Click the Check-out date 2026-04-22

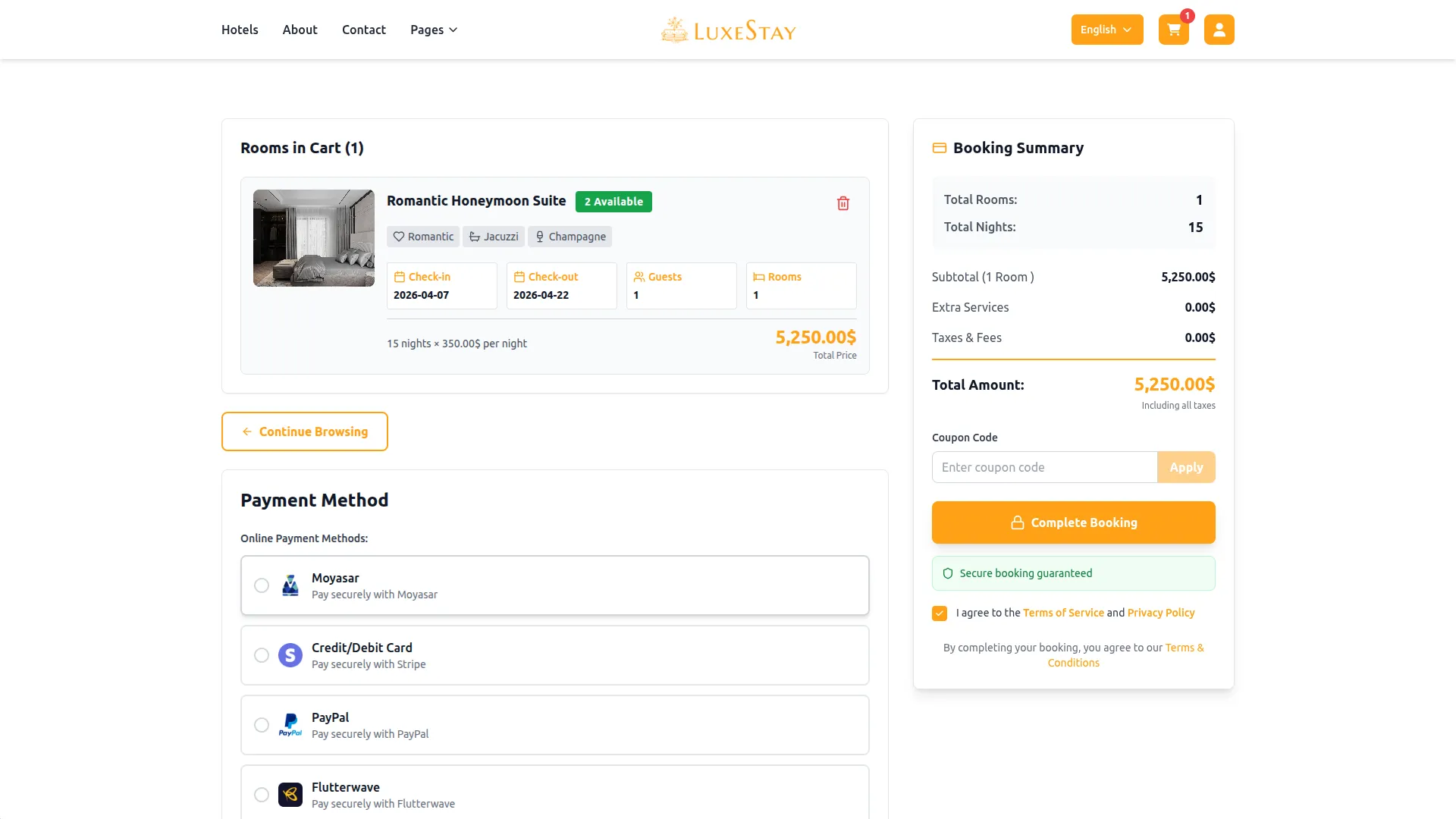point(541,295)
